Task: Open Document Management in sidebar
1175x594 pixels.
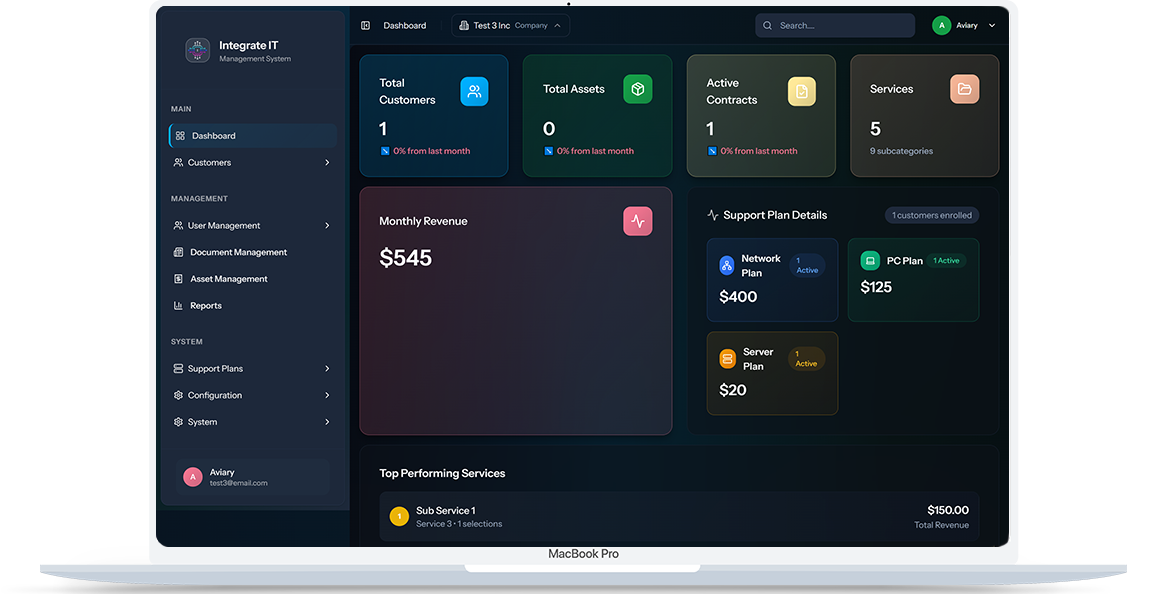Action: tap(238, 253)
